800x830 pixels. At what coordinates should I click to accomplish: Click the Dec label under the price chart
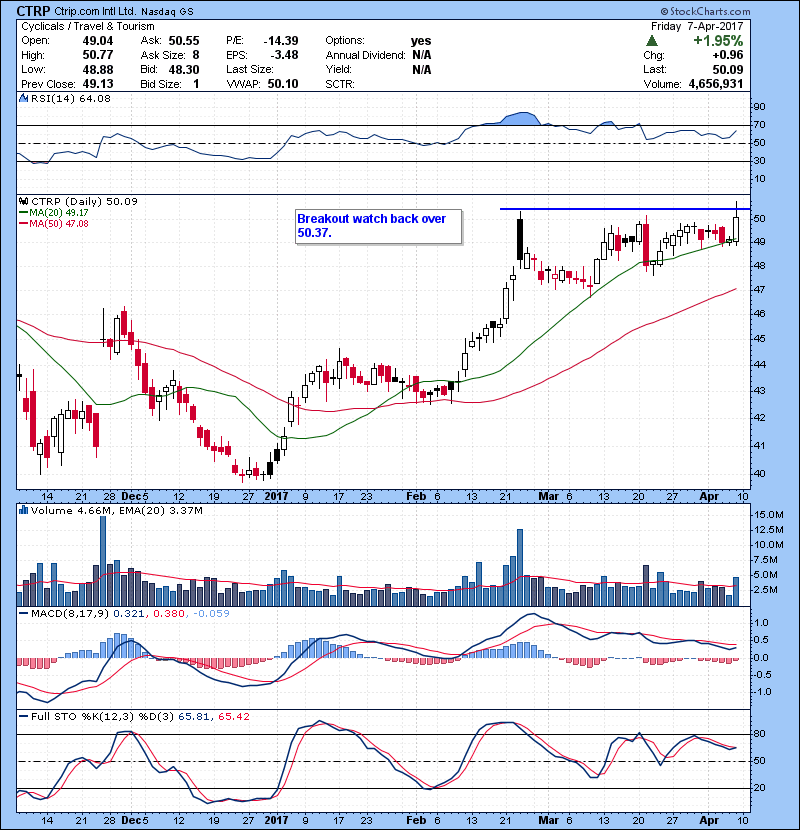(130, 497)
